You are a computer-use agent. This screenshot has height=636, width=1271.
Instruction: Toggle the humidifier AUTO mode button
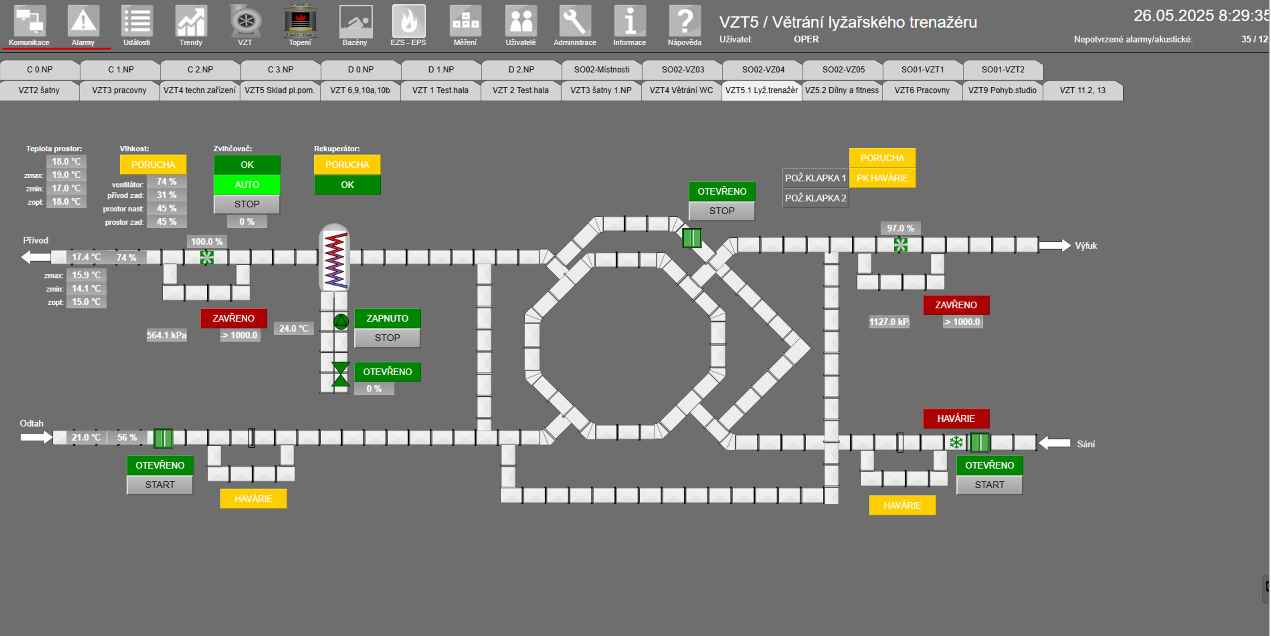[247, 184]
